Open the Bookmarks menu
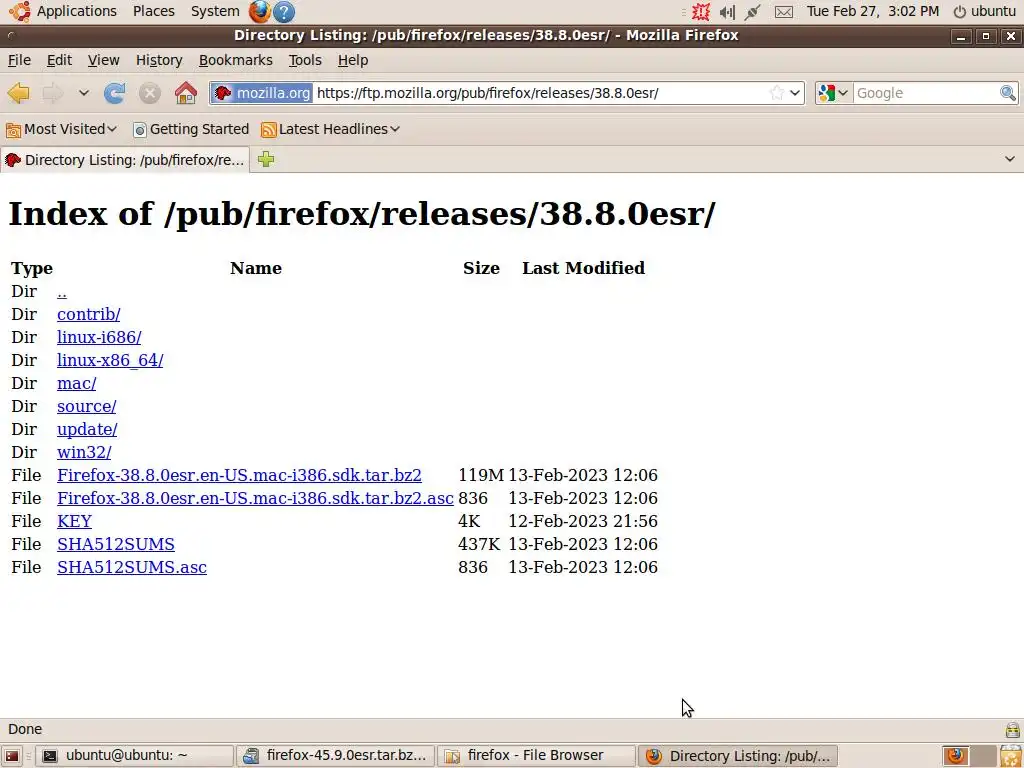The width and height of the screenshot is (1024, 768). click(235, 60)
